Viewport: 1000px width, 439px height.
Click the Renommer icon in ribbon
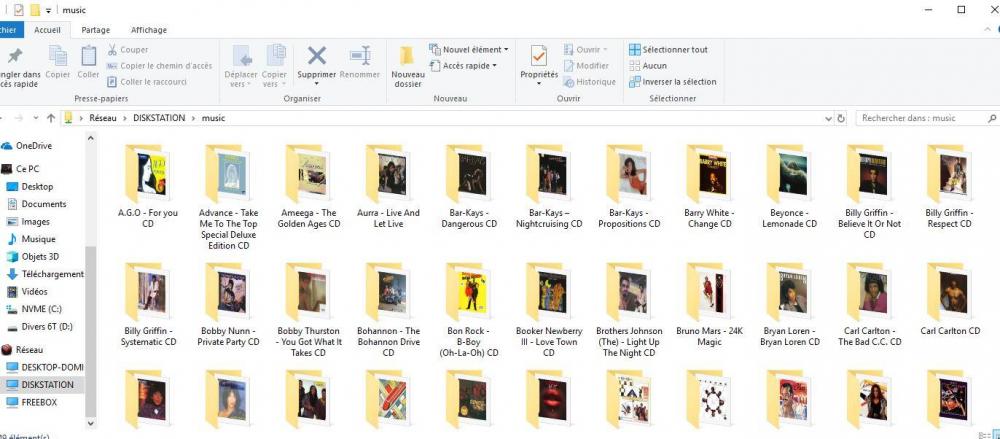tap(360, 56)
